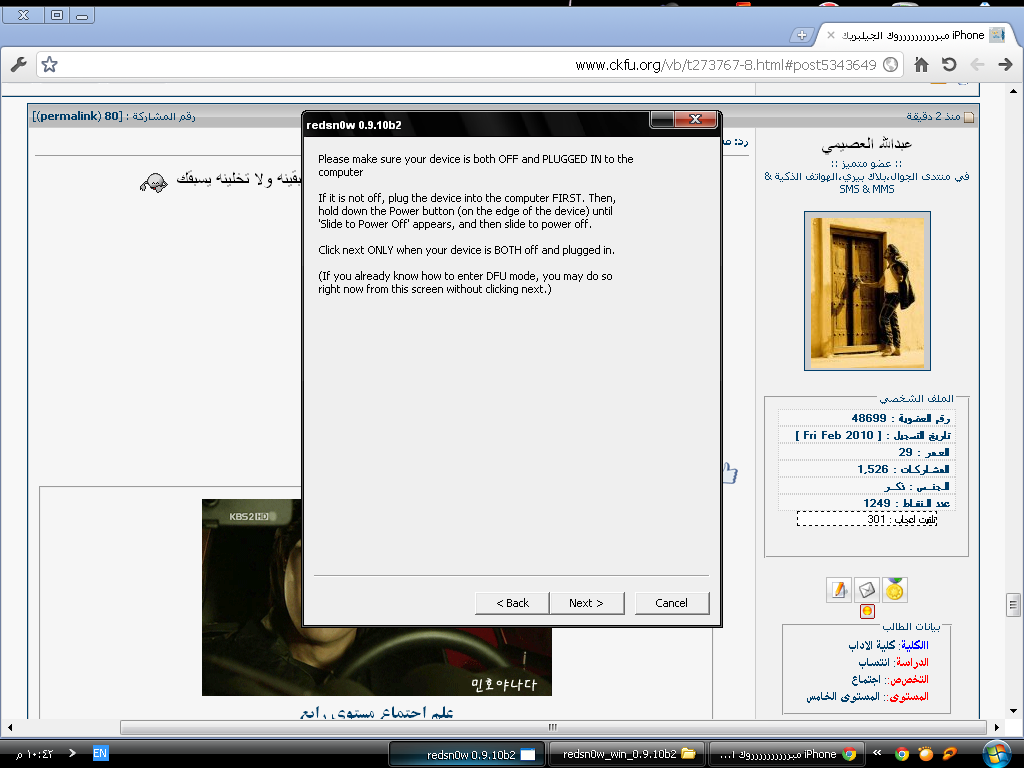Reload the current forum page
Image resolution: width=1024 pixels, height=768 pixels.
pos(949,64)
